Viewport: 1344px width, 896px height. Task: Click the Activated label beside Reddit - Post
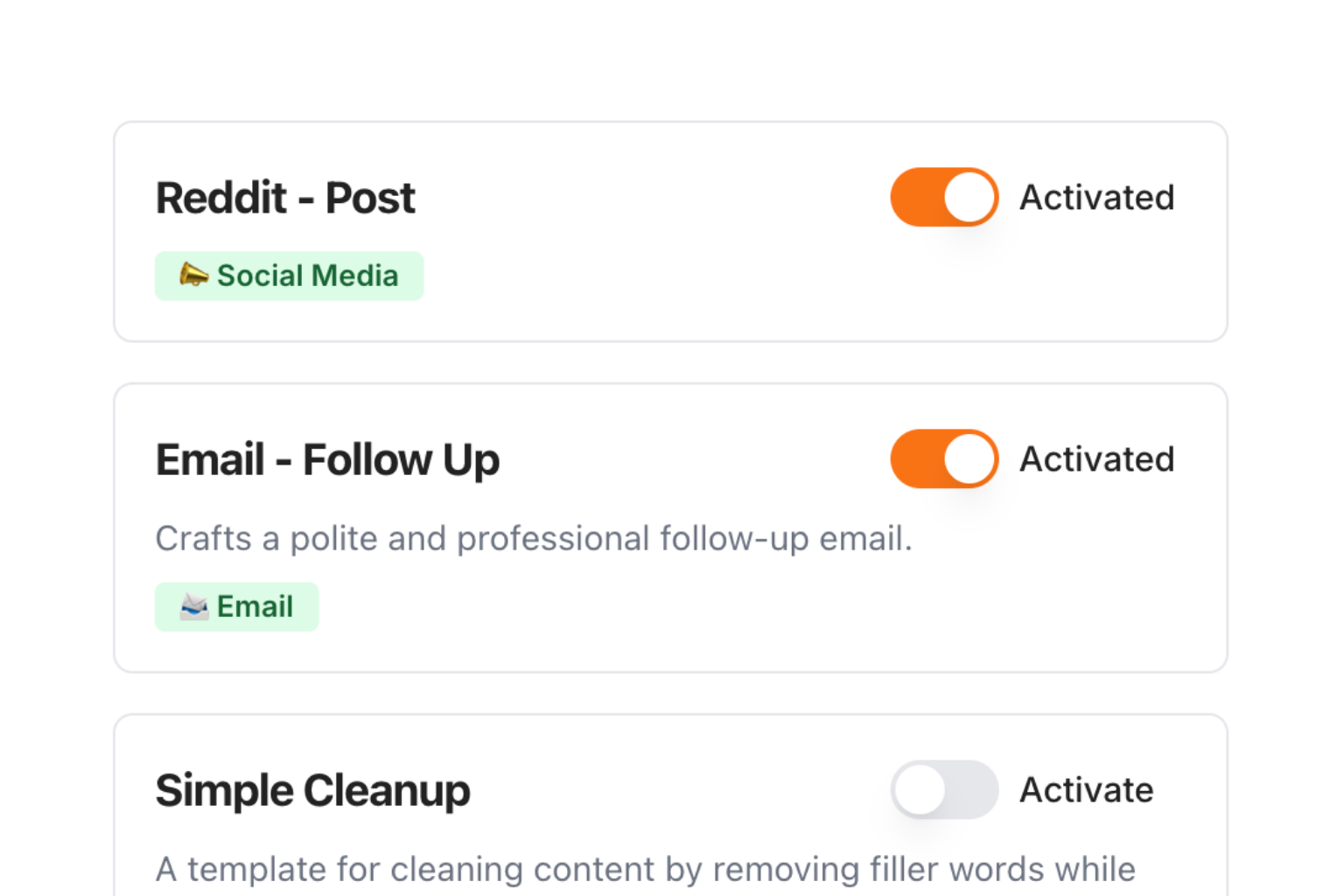point(1097,198)
